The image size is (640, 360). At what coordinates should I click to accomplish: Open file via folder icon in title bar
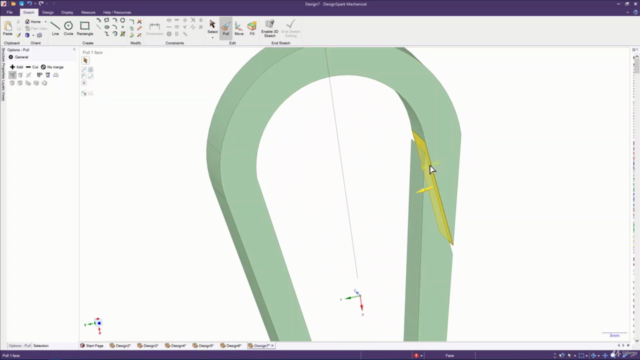pyautogui.click(x=13, y=4)
